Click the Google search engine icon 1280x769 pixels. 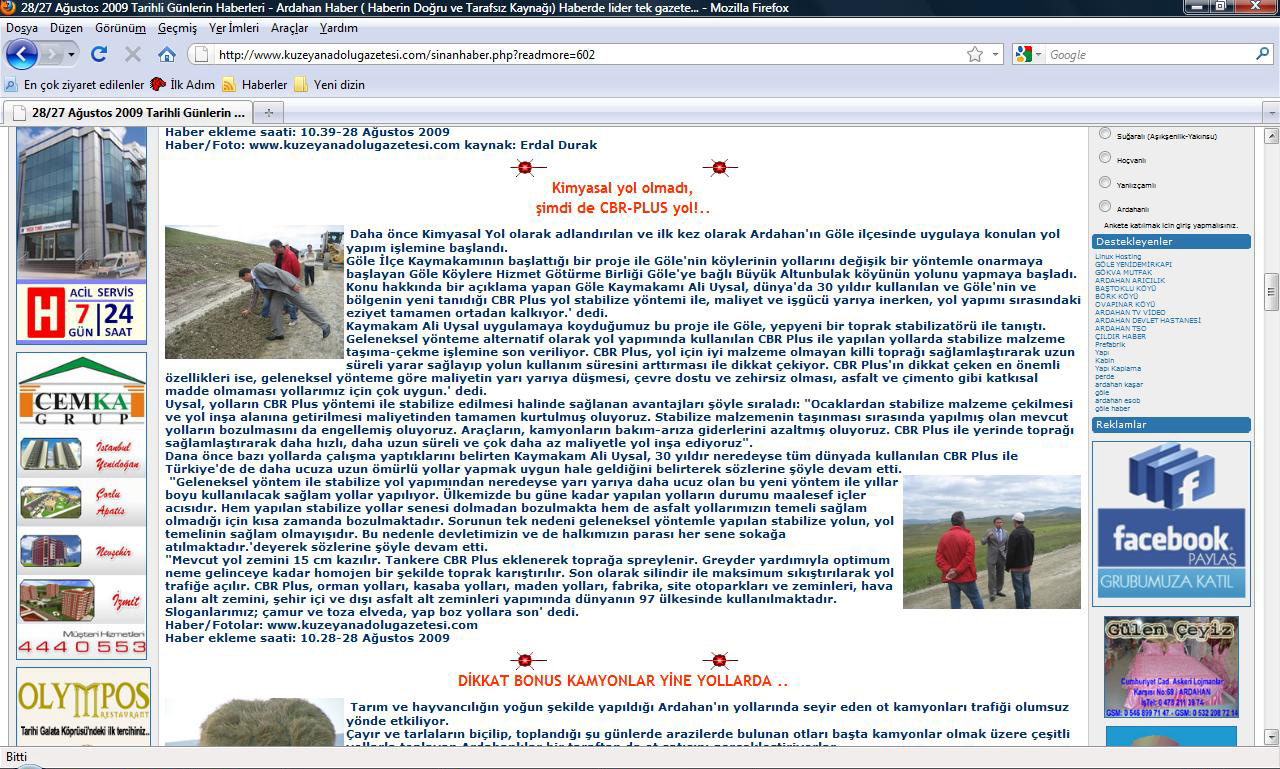(1023, 54)
